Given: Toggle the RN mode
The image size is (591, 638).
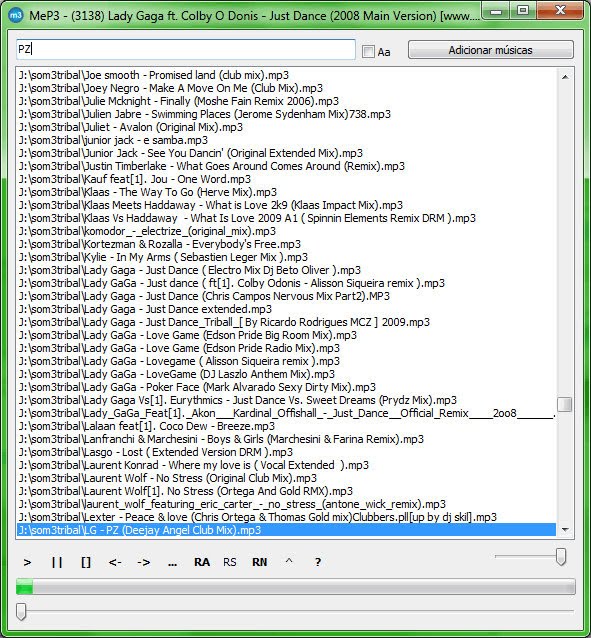Looking at the screenshot, I should [x=260, y=562].
